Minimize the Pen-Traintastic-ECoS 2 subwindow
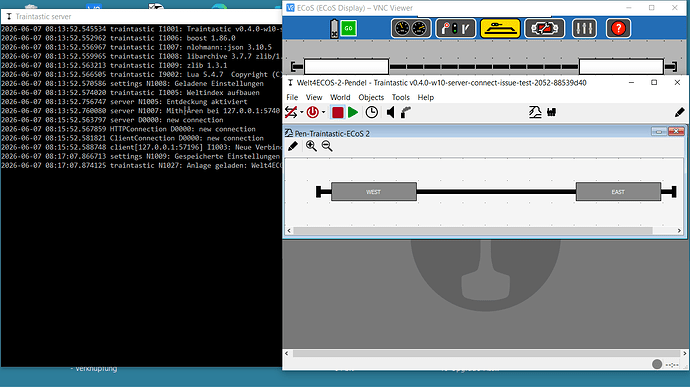The width and height of the screenshot is (690, 387). tap(659, 131)
